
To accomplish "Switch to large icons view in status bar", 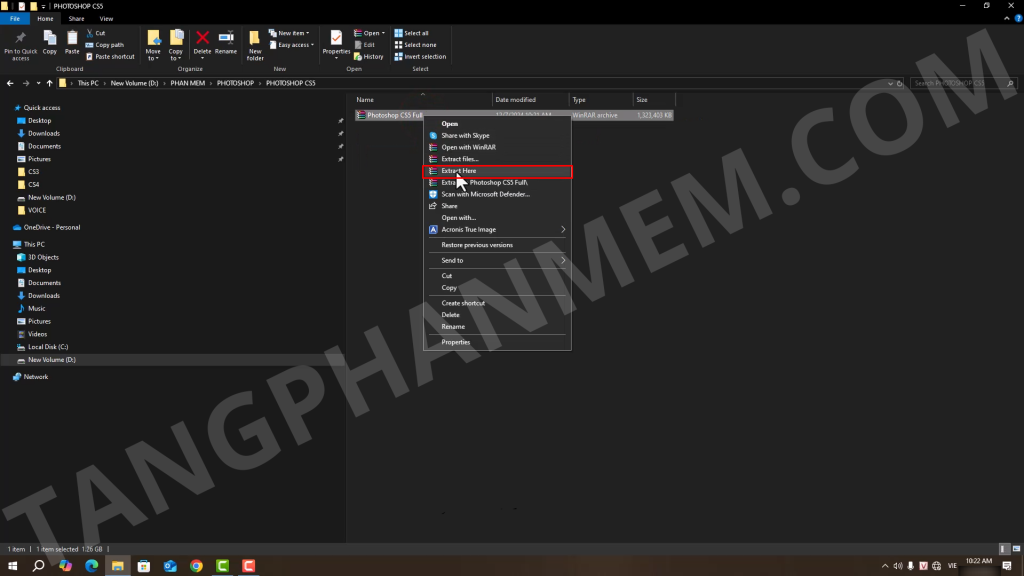I will point(1016,549).
